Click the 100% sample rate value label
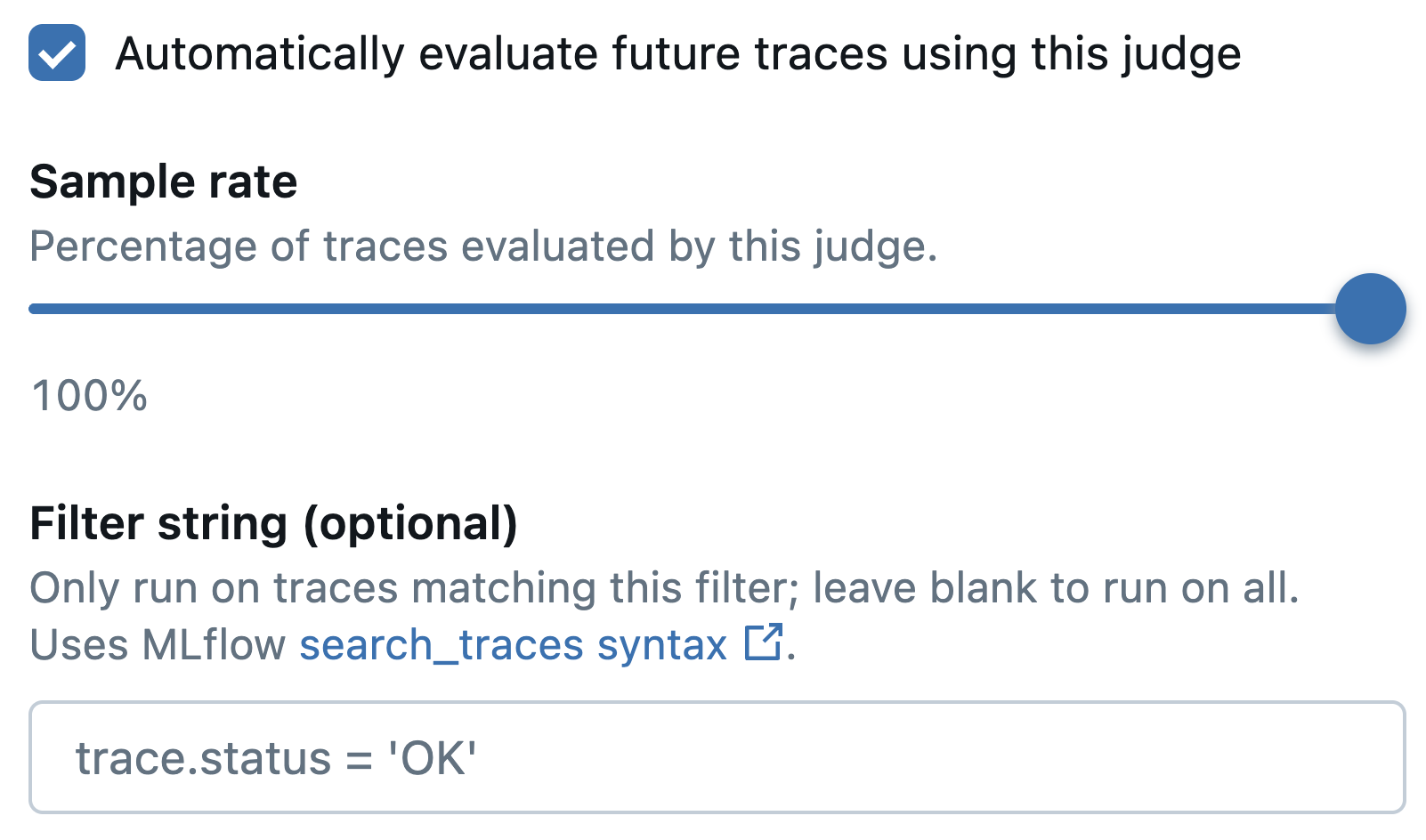Screen dimensions: 1426x840 pyautogui.click(x=87, y=395)
